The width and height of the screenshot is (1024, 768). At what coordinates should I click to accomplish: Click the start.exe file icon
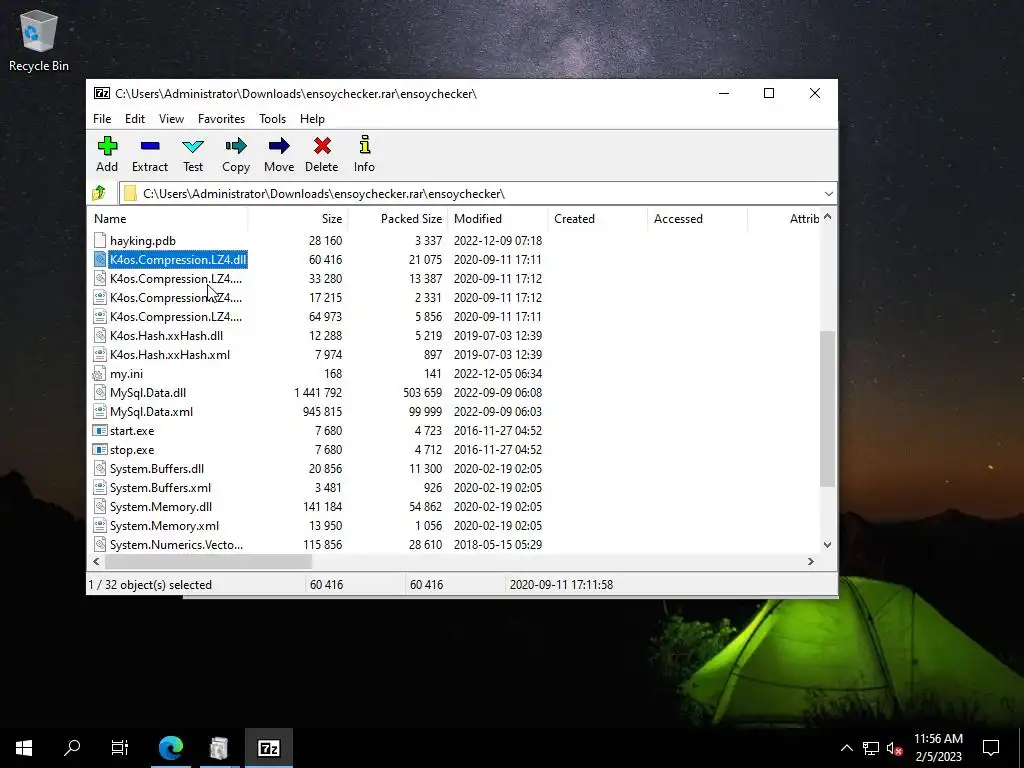pyautogui.click(x=99, y=430)
